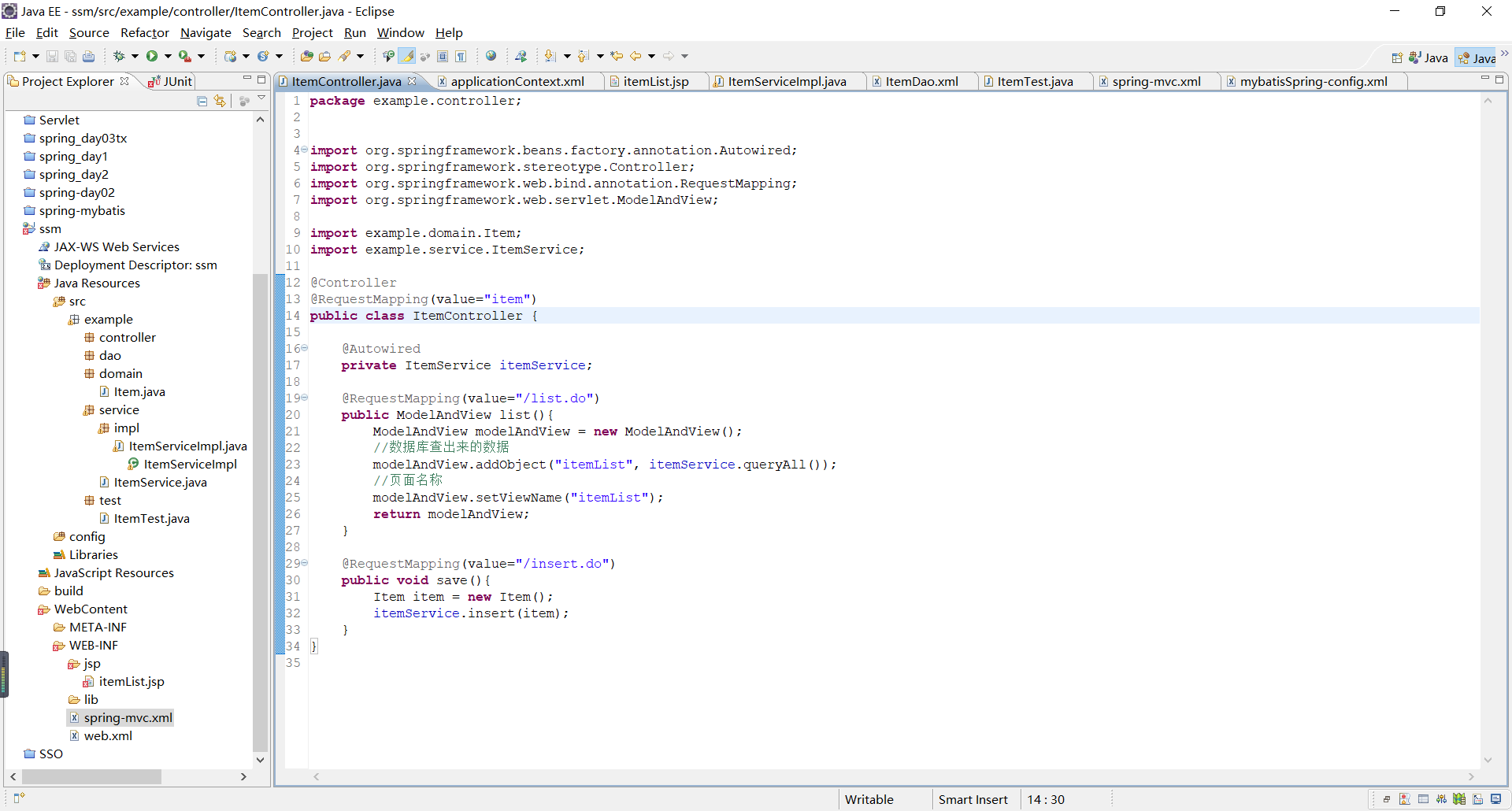Open the Console fast view icon
Viewport: 1512px width, 811px height.
1496,799
